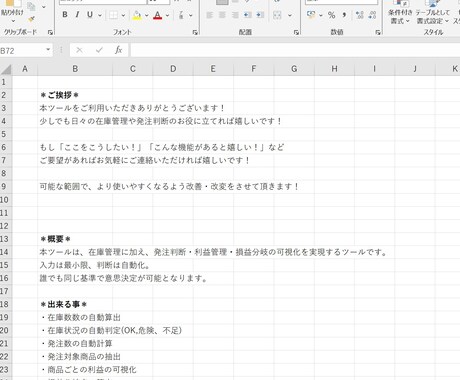The image size is (460, 380).
Task: Select the cell starting もし「ここをこうしたい！」
Action: (x=75, y=147)
